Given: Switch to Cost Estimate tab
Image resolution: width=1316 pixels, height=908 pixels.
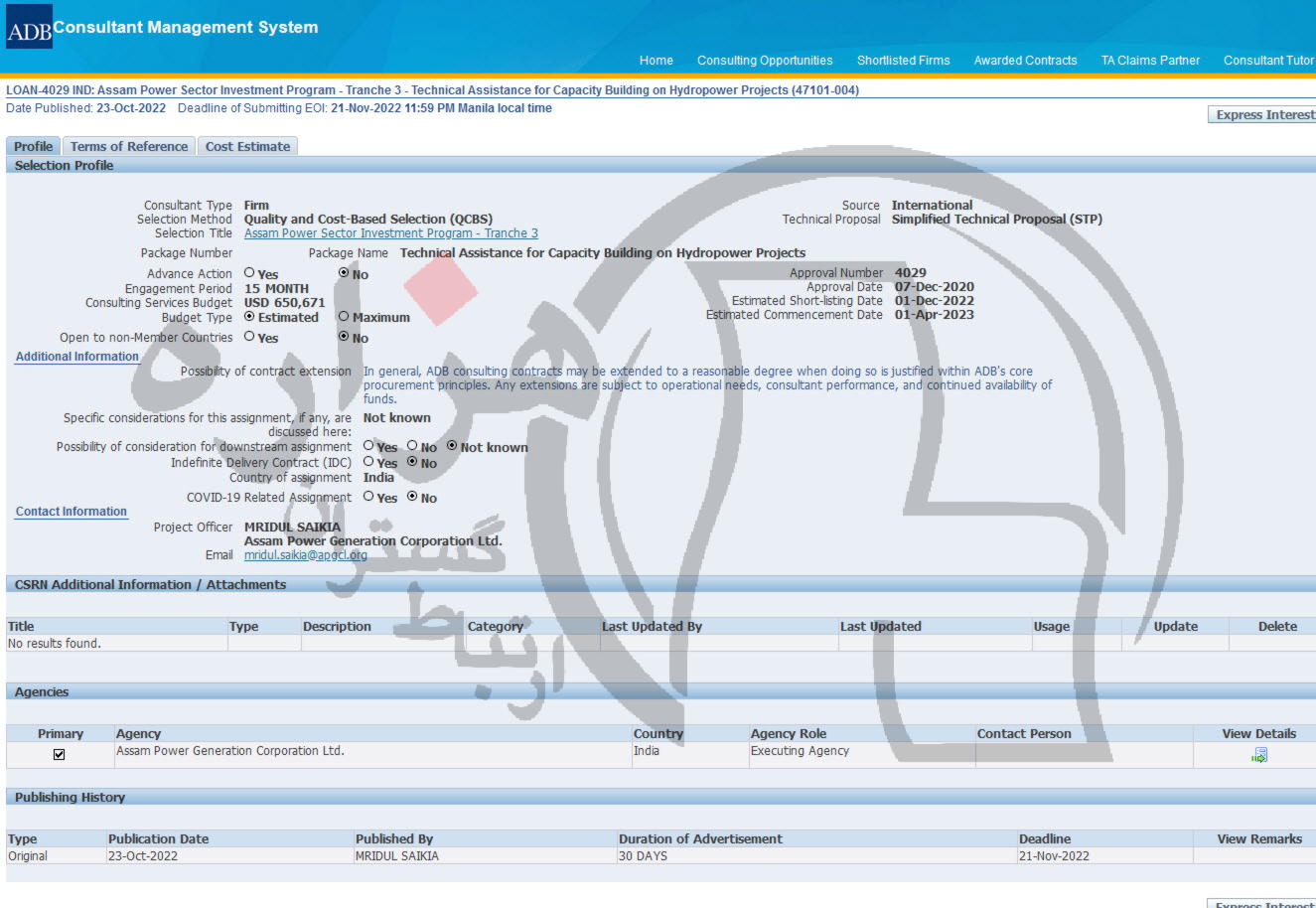Looking at the screenshot, I should point(248,146).
